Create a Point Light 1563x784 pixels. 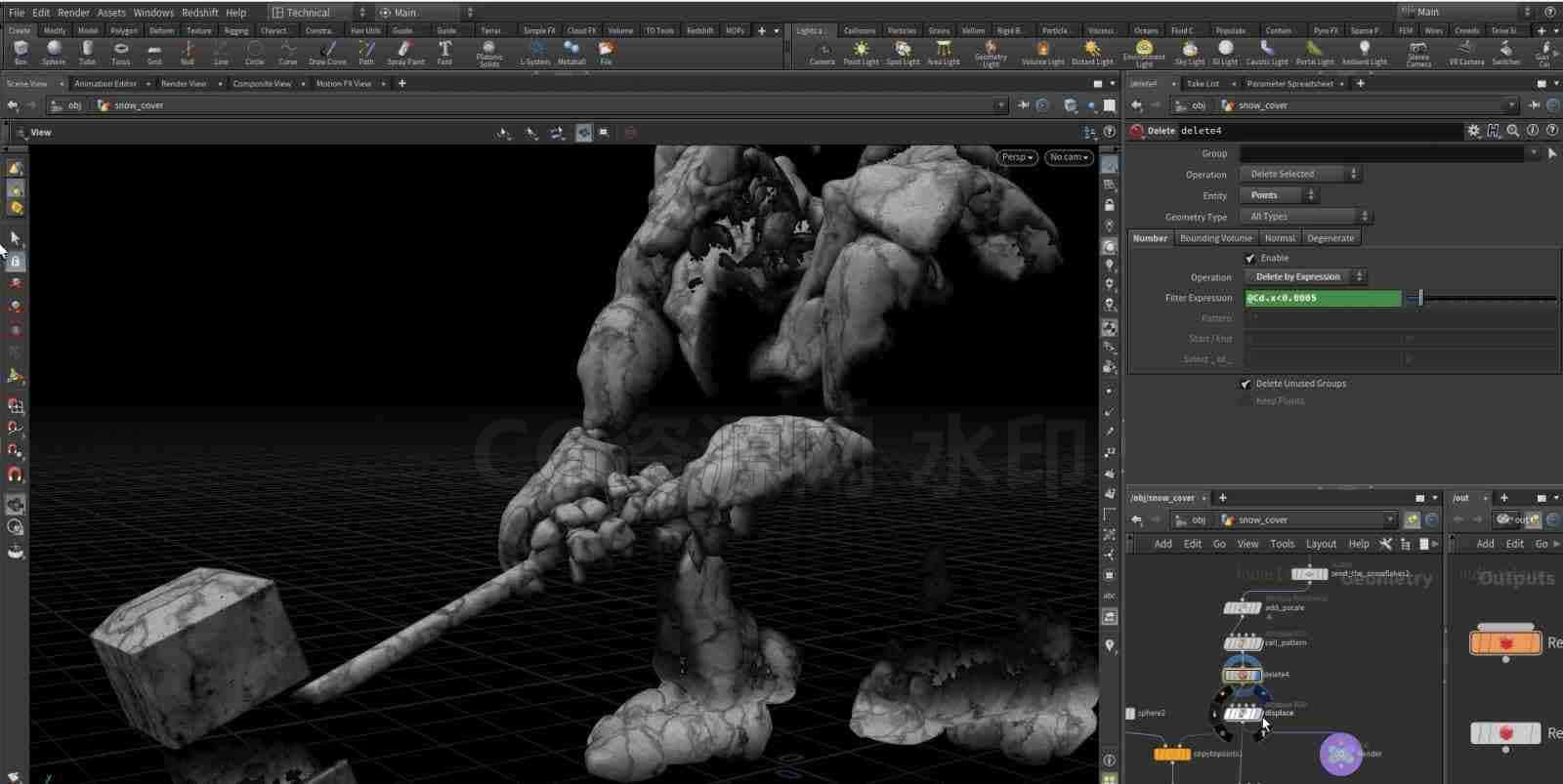pos(861,52)
